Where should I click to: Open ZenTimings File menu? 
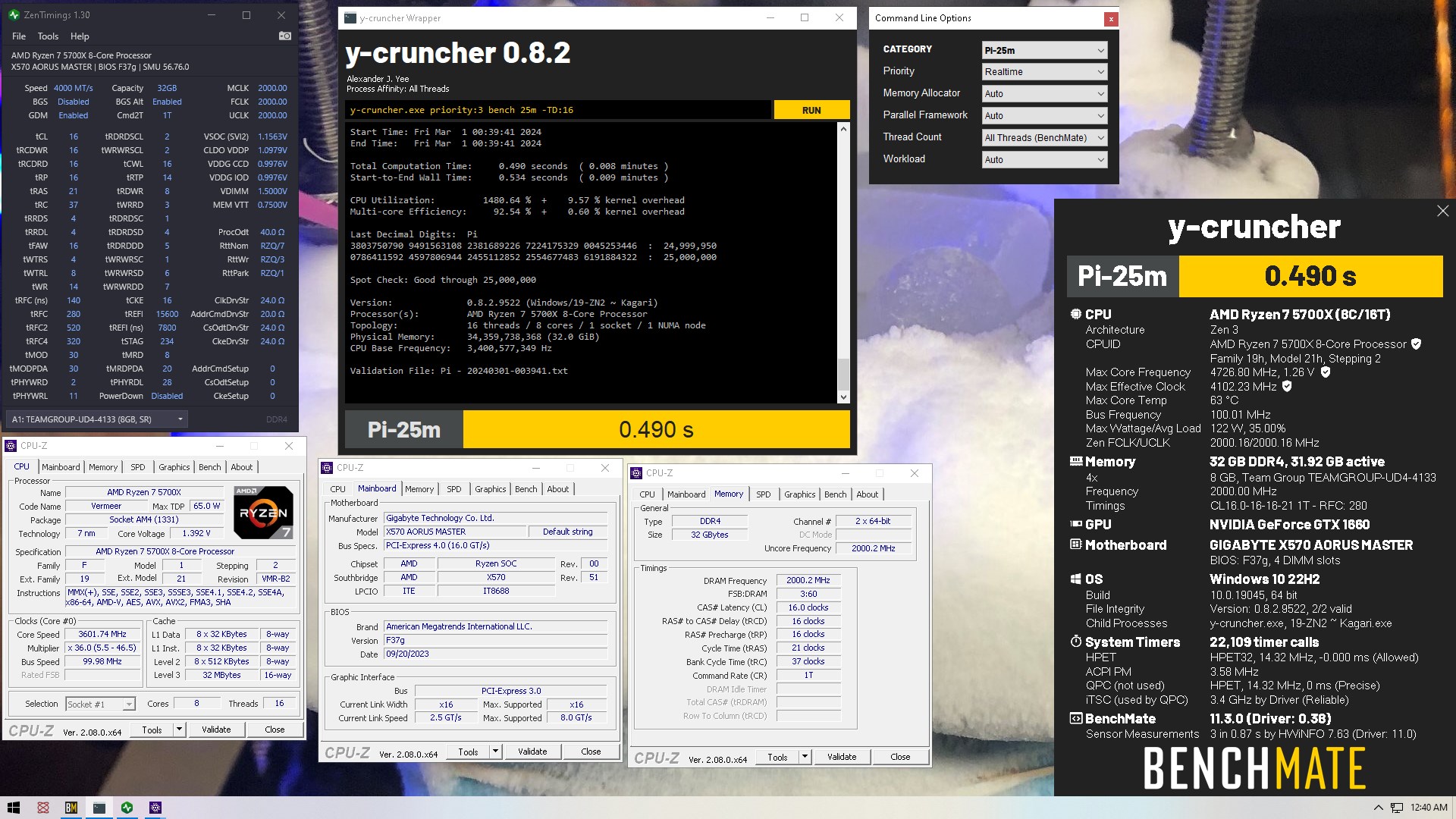(19, 36)
